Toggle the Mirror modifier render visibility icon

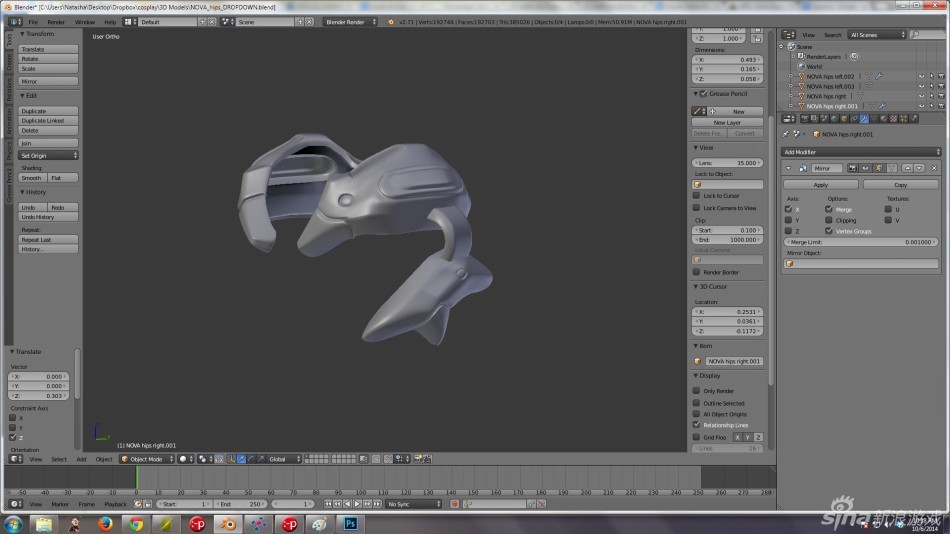[x=853, y=168]
